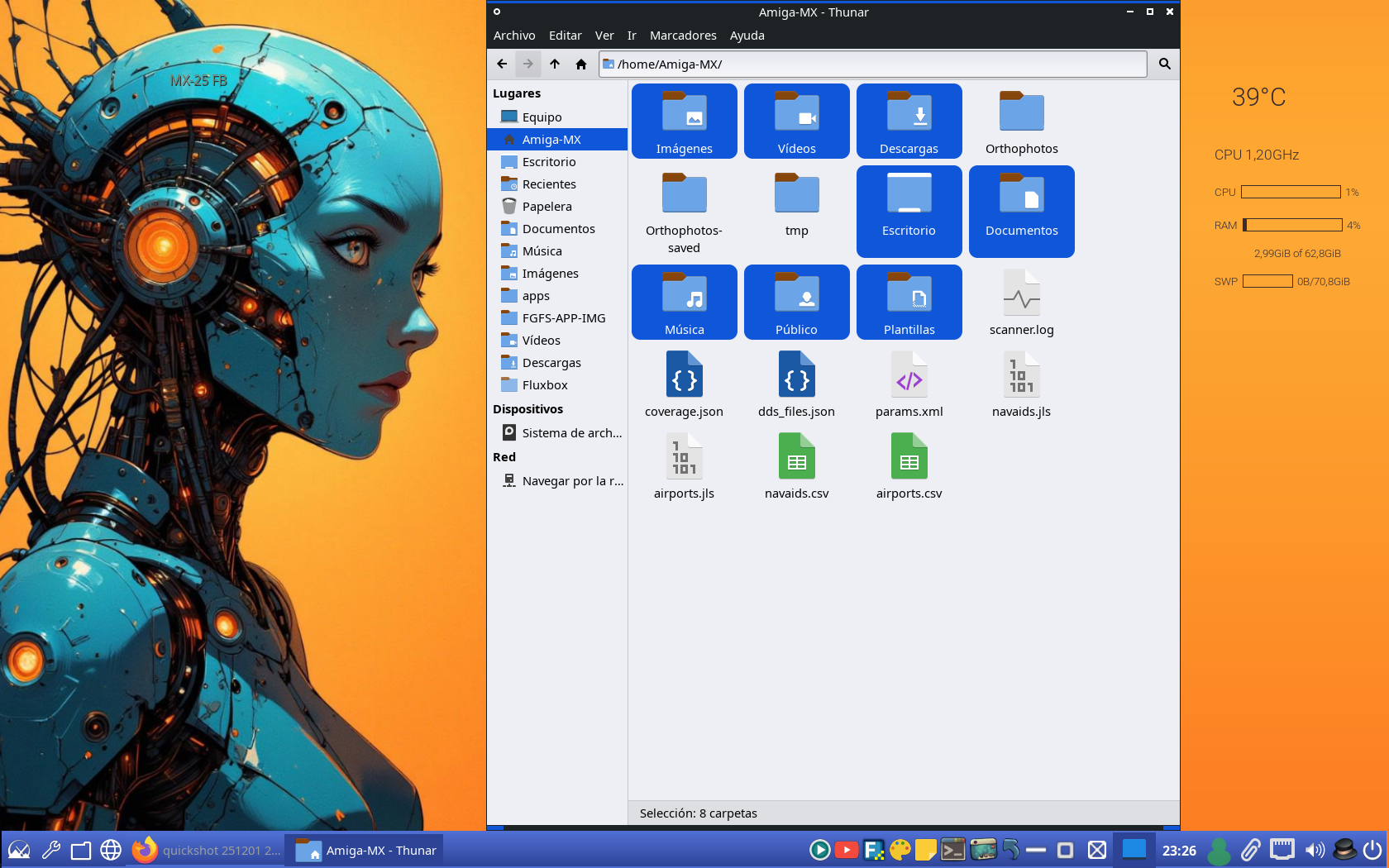Click the home folder toolbar icon

click(581, 64)
